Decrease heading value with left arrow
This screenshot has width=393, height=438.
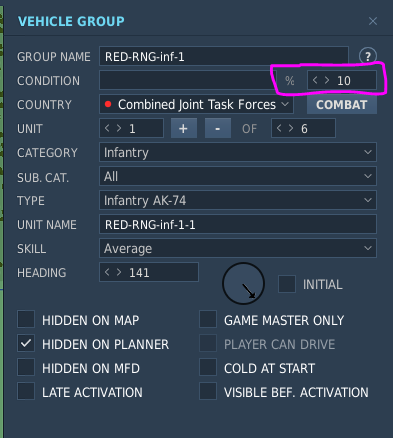(x=107, y=272)
